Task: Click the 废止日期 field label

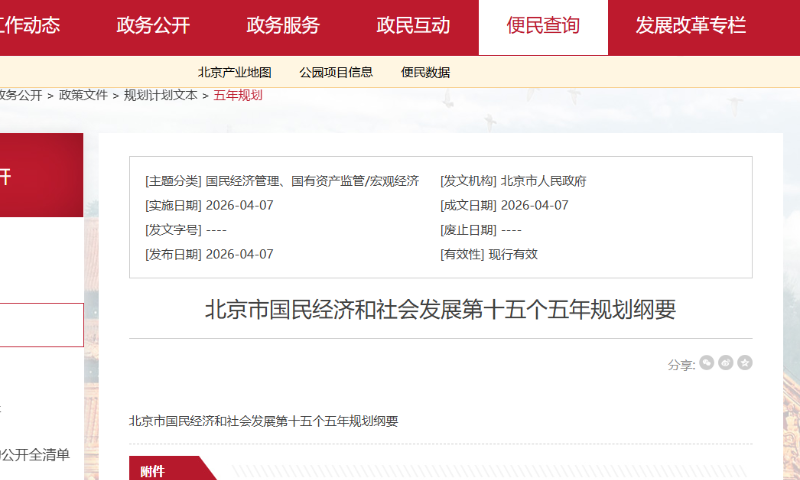Action: [468, 230]
